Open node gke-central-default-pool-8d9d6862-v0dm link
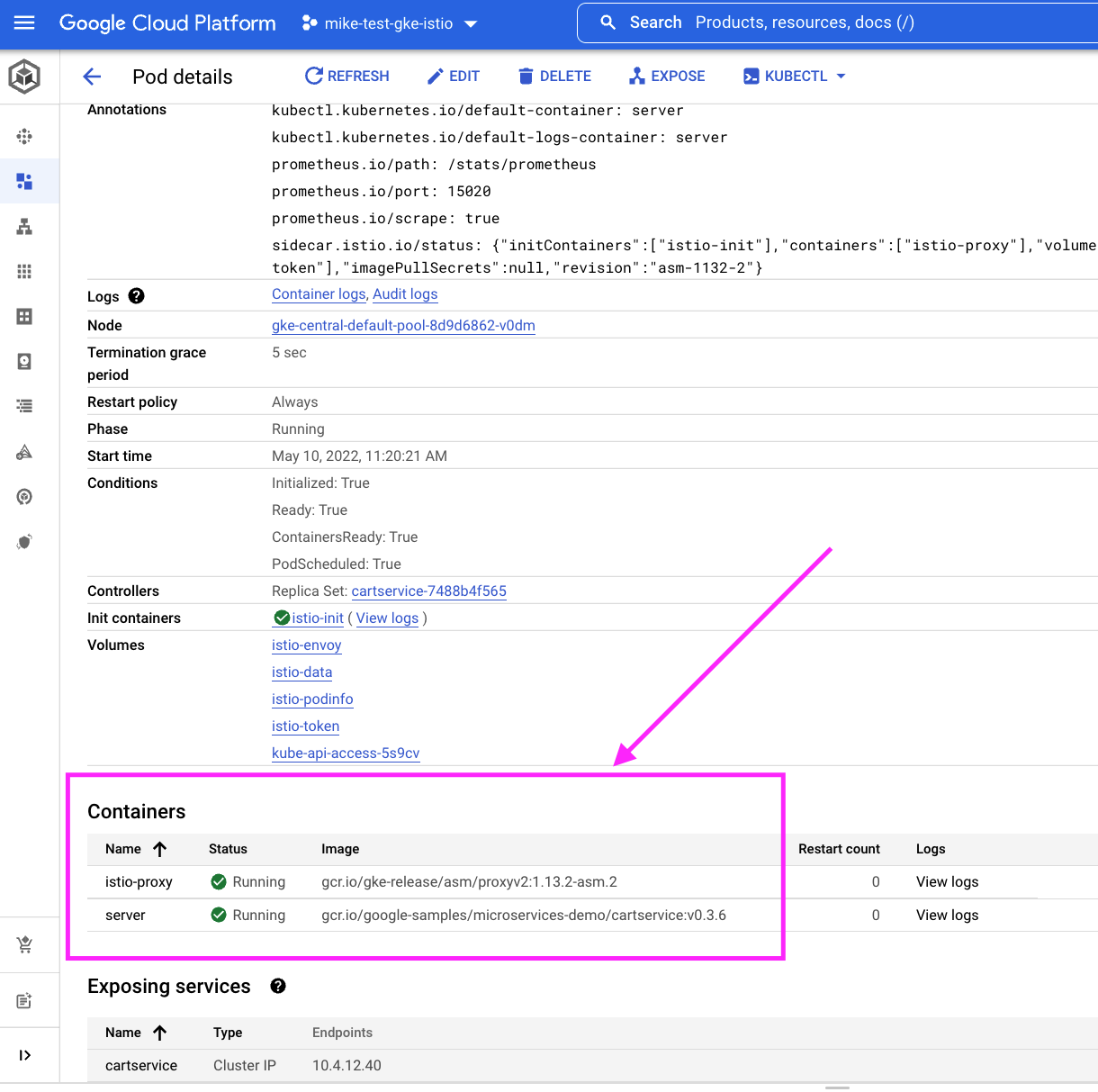Image resolution: width=1098 pixels, height=1092 pixels. tap(403, 326)
